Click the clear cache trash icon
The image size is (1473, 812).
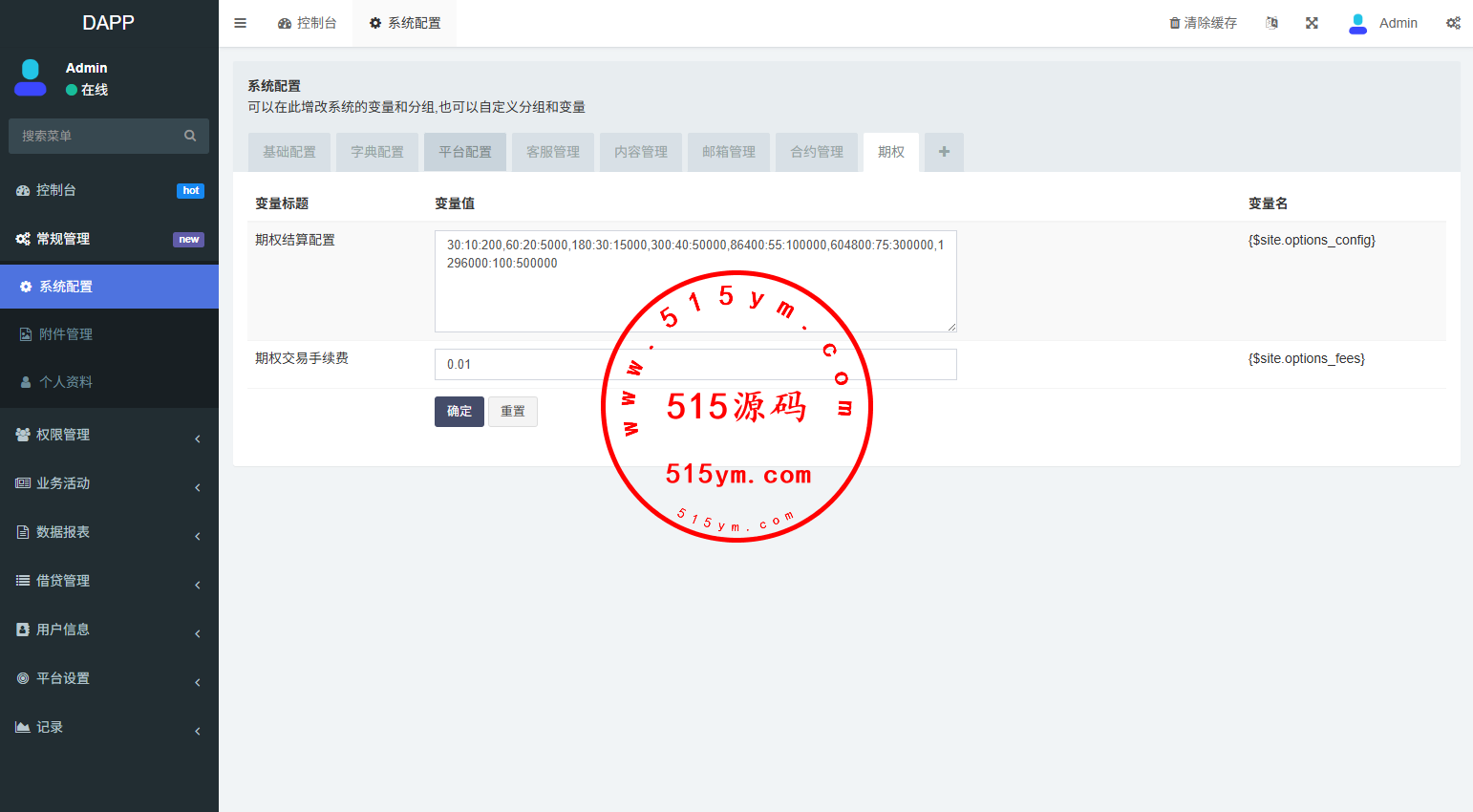tap(1175, 23)
